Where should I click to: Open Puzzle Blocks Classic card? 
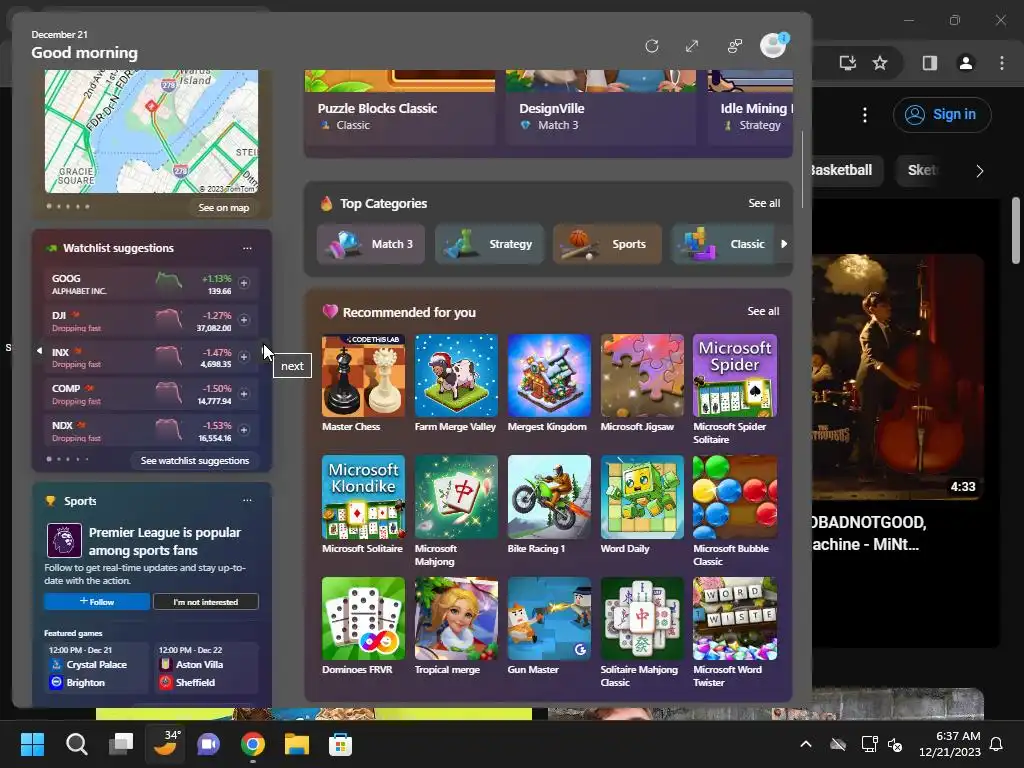[400, 108]
